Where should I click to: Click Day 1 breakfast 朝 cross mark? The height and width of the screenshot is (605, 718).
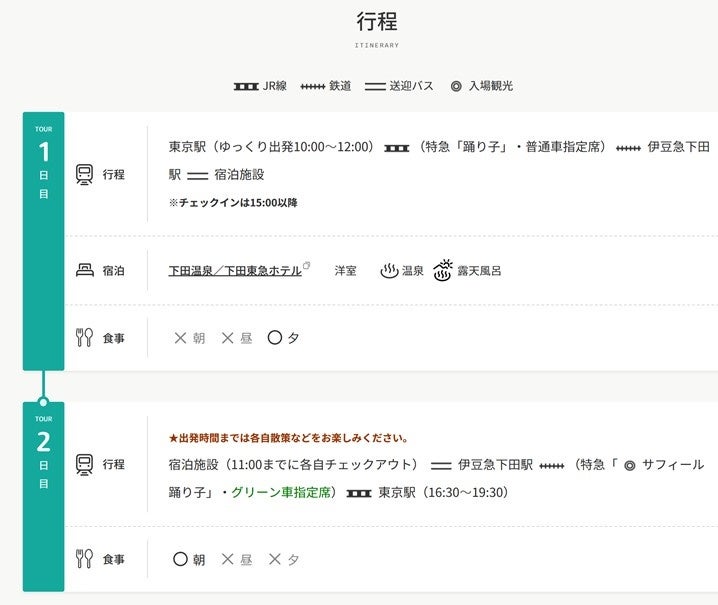click(x=180, y=338)
